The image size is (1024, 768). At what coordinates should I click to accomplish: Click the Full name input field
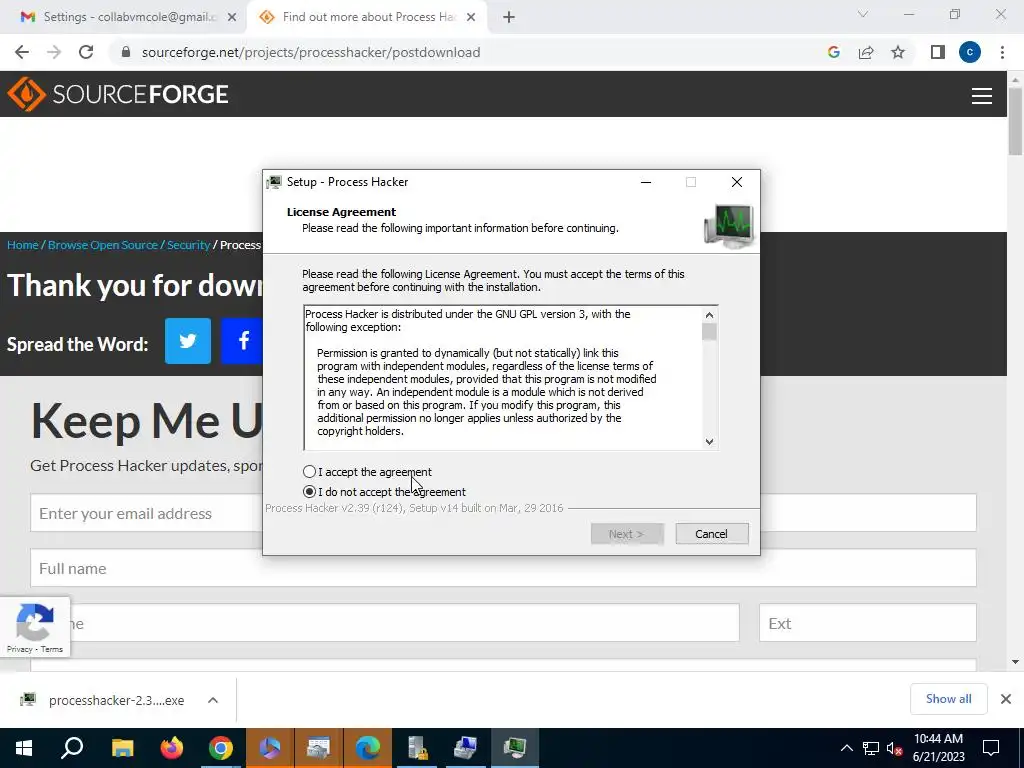[x=503, y=568]
